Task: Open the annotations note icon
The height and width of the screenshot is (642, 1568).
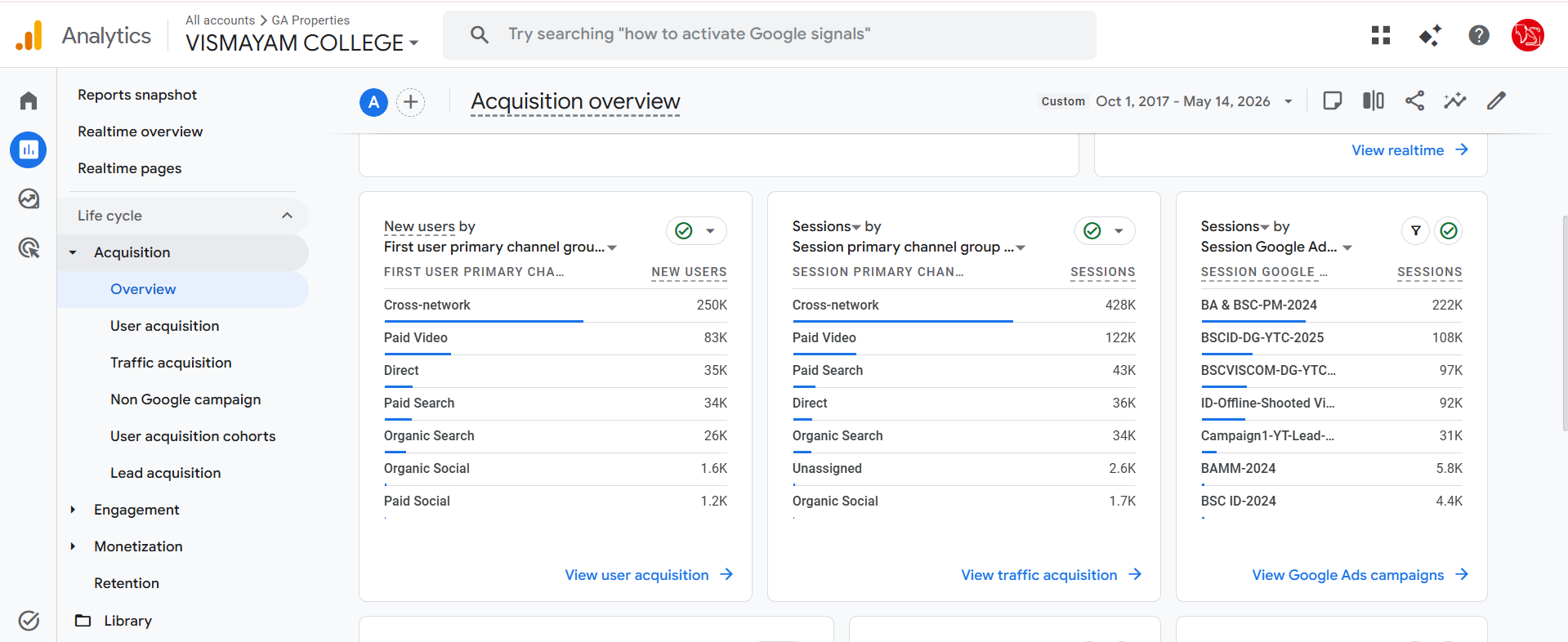Action: (1333, 100)
